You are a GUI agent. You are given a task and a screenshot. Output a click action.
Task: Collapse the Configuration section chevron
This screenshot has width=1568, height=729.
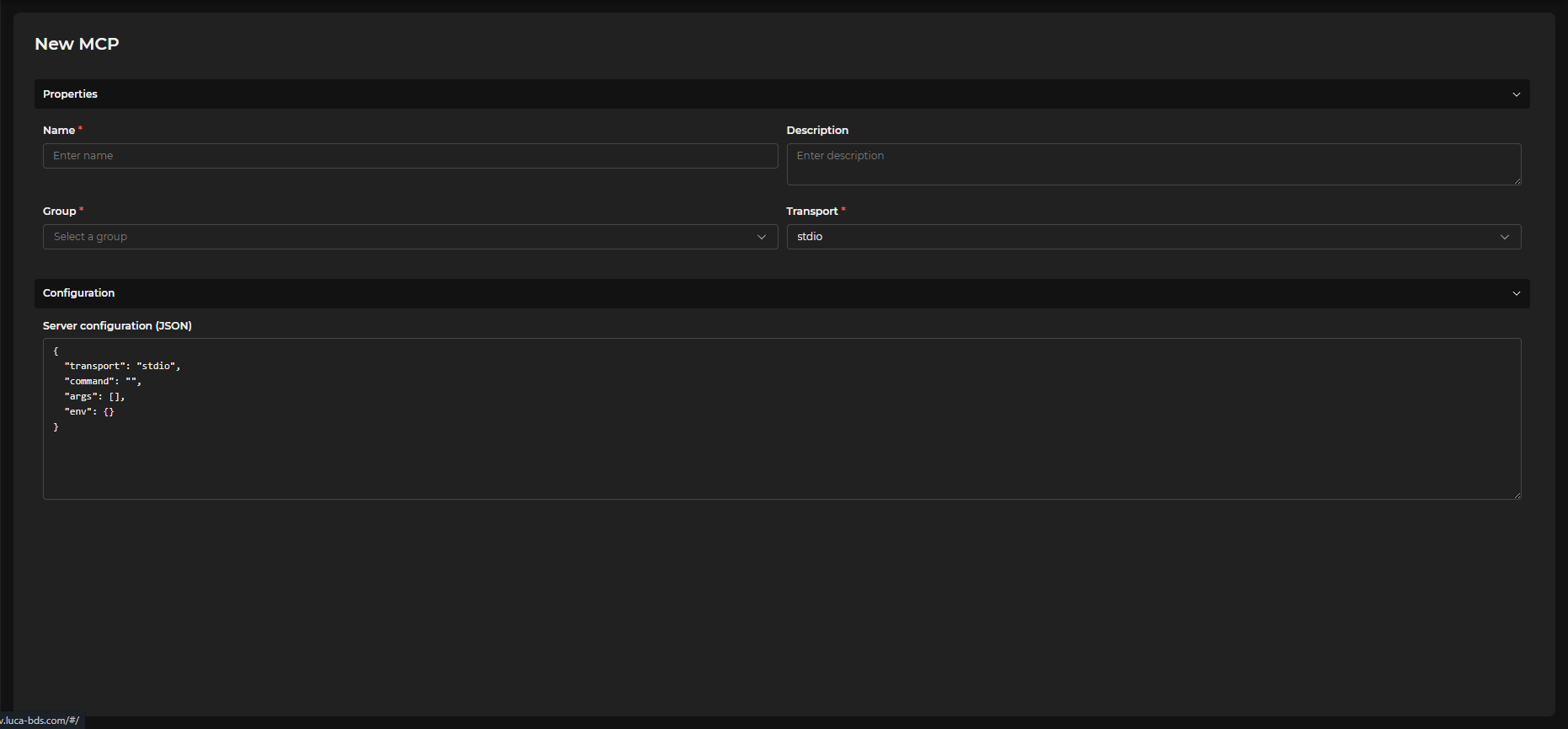tap(1516, 293)
